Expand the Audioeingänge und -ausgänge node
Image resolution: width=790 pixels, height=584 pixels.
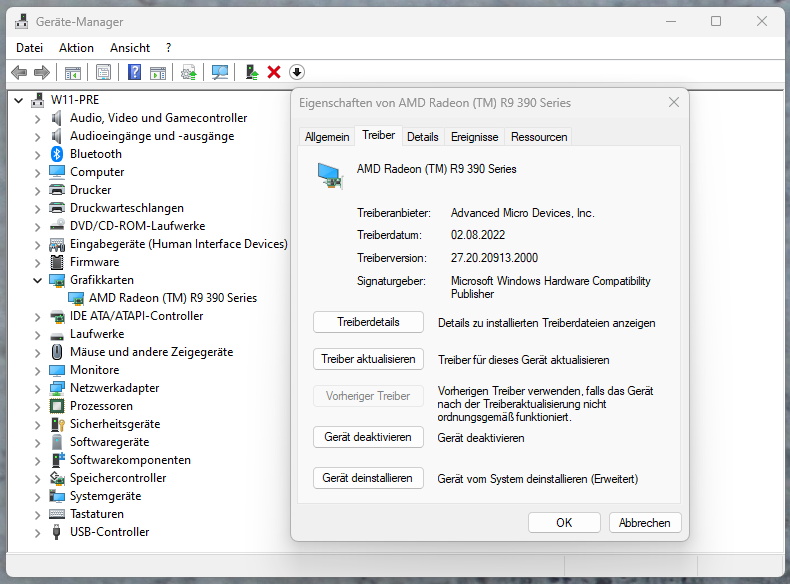pos(37,137)
